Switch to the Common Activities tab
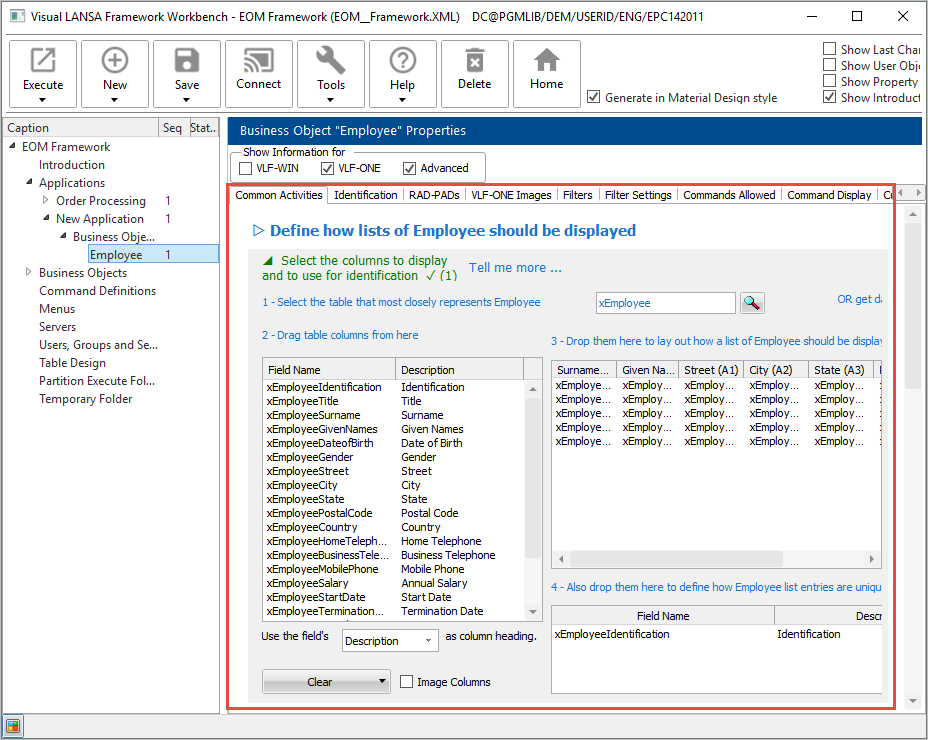This screenshot has height=740, width=928. click(x=279, y=195)
